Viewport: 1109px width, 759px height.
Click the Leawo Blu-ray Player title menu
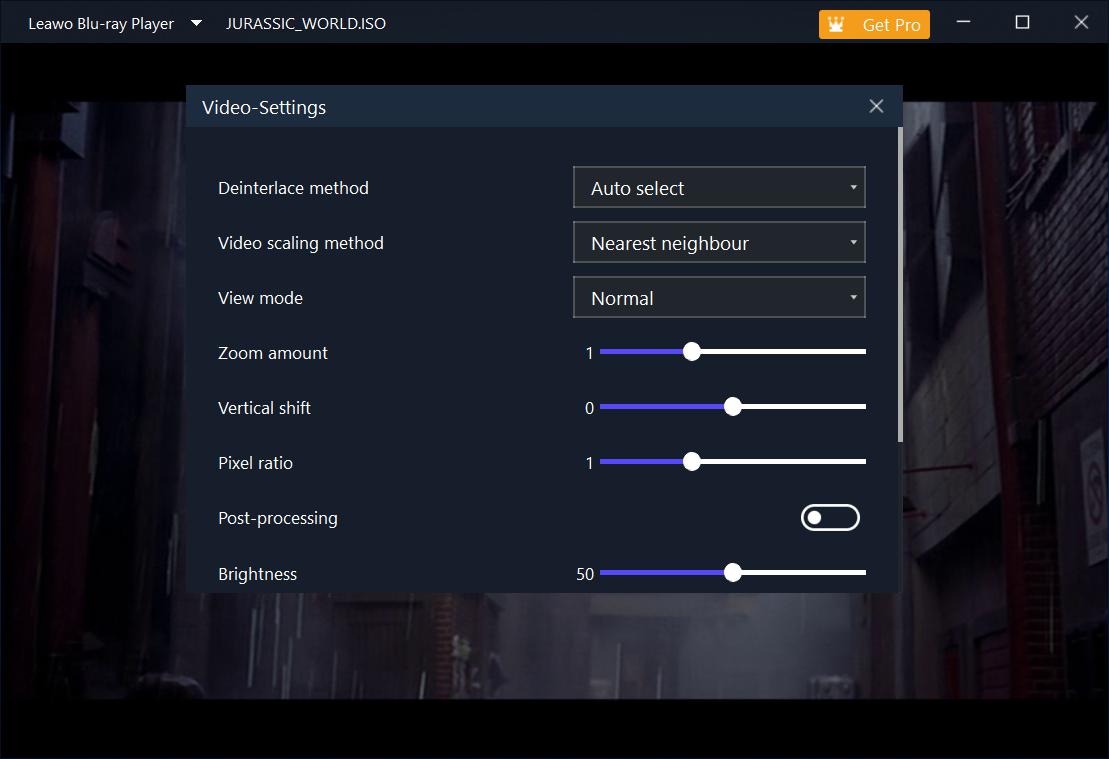(x=101, y=24)
